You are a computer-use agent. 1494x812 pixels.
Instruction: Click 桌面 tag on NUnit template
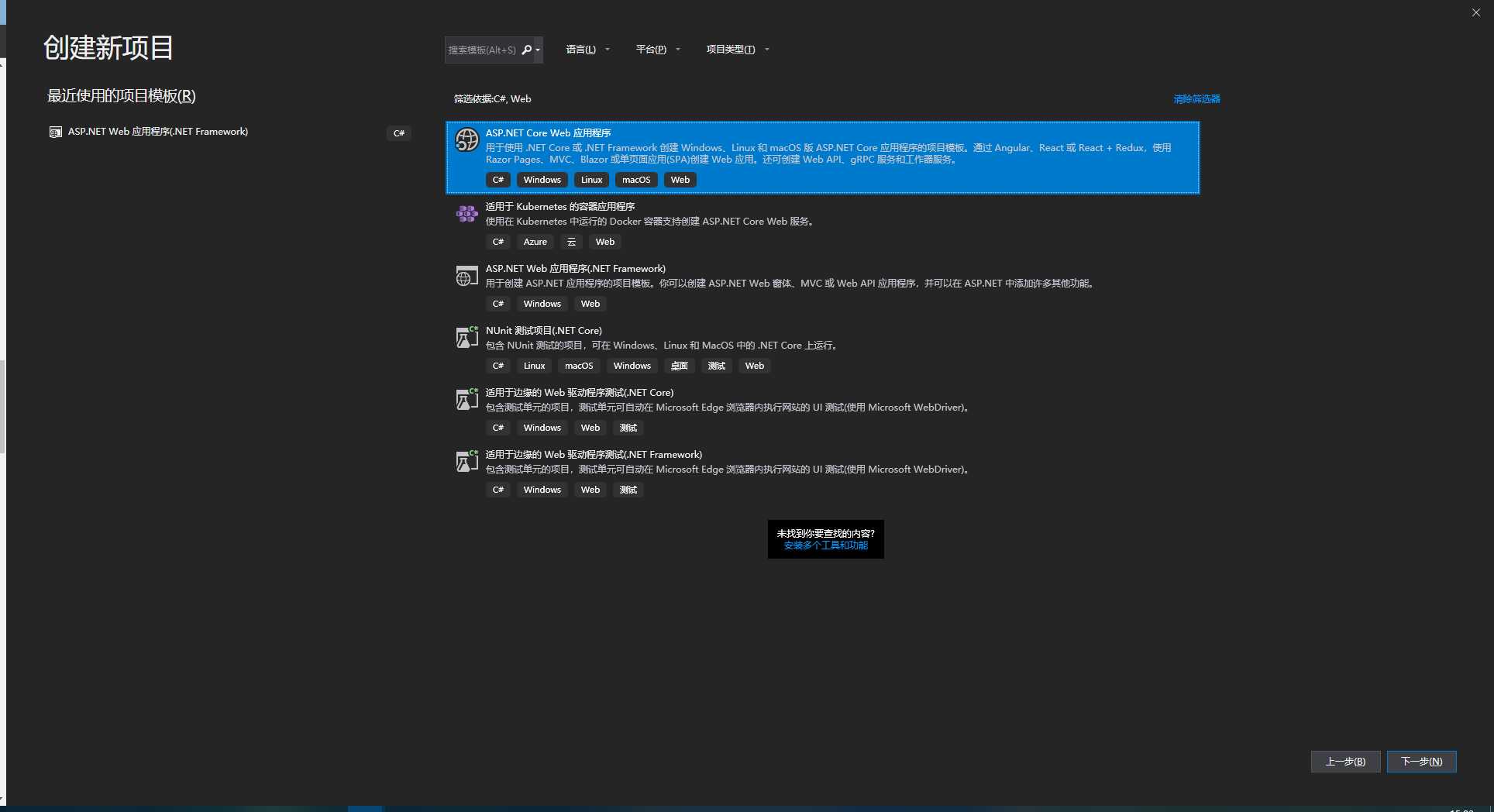tap(679, 366)
